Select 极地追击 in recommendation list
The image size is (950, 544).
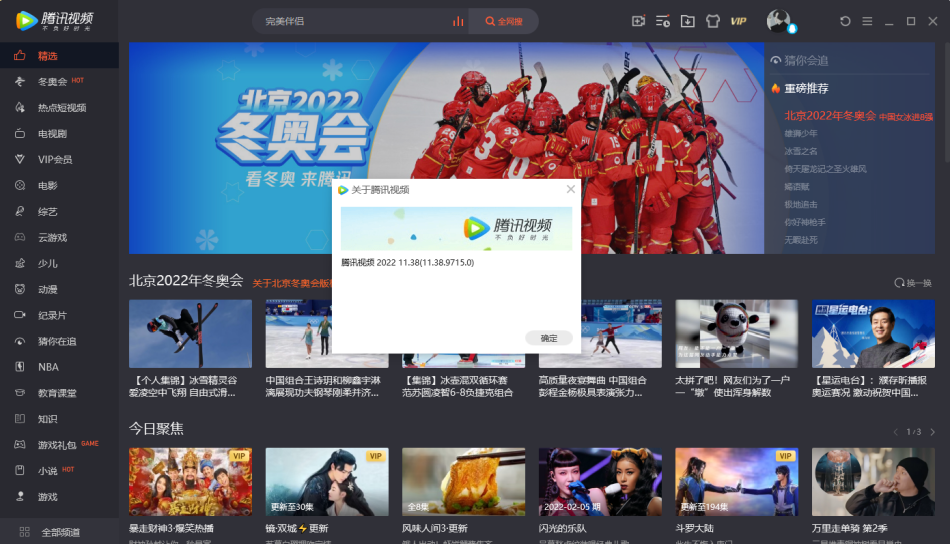[800, 204]
